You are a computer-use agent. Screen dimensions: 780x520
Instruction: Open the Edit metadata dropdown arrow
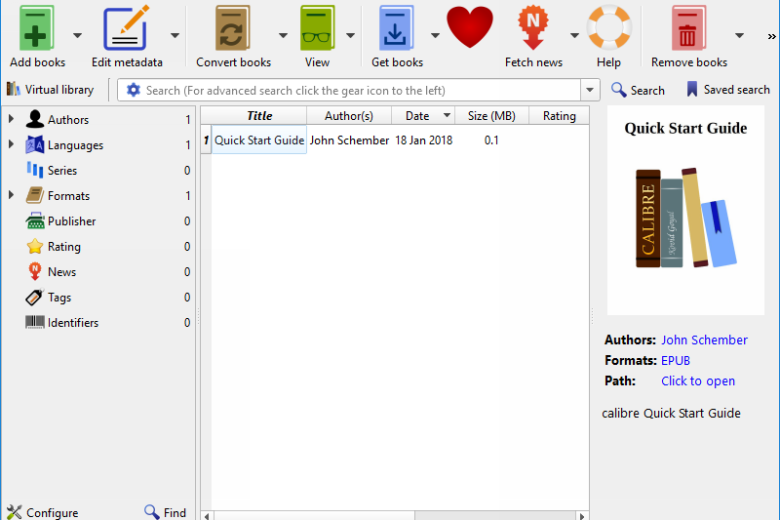pos(175,35)
